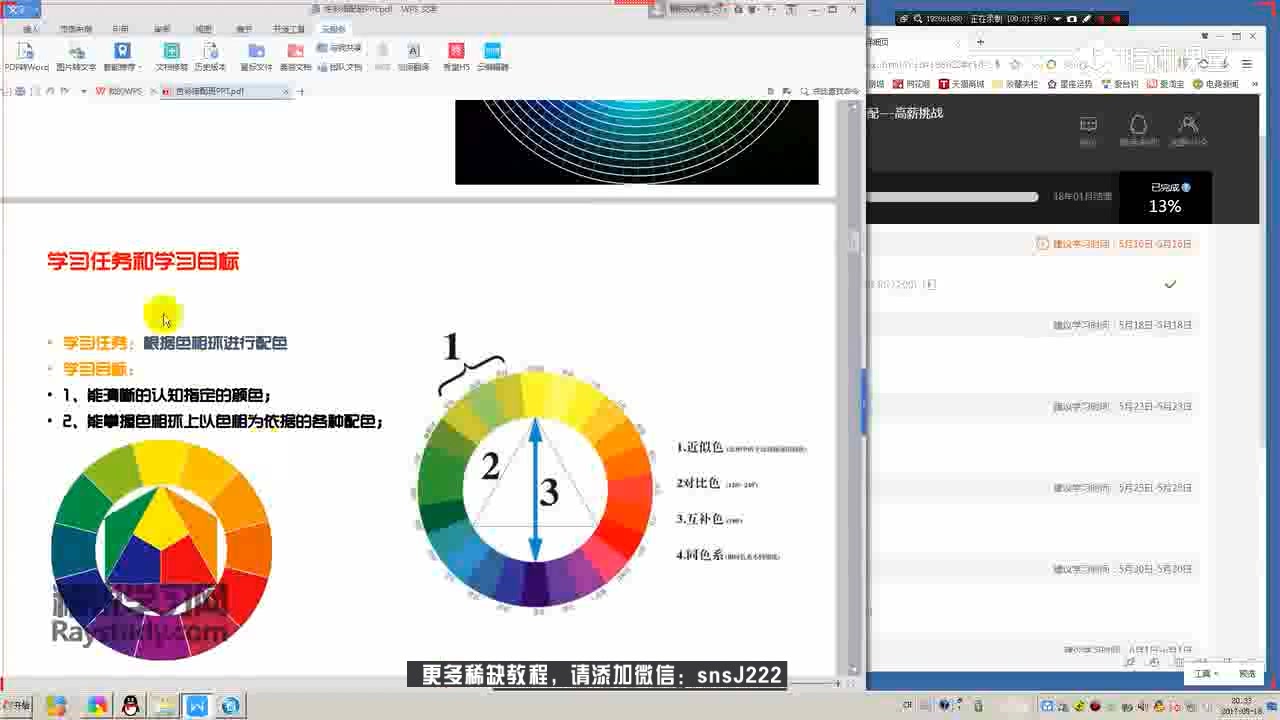Click the 爱淘宝 bookmark in browser

1166,84
